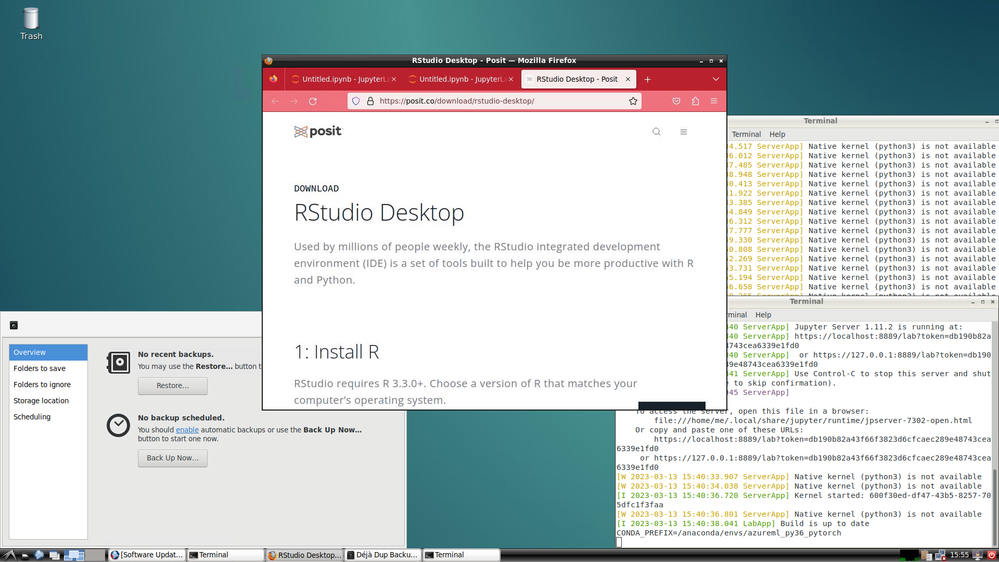Open the Trash icon on the desktop

point(31,24)
